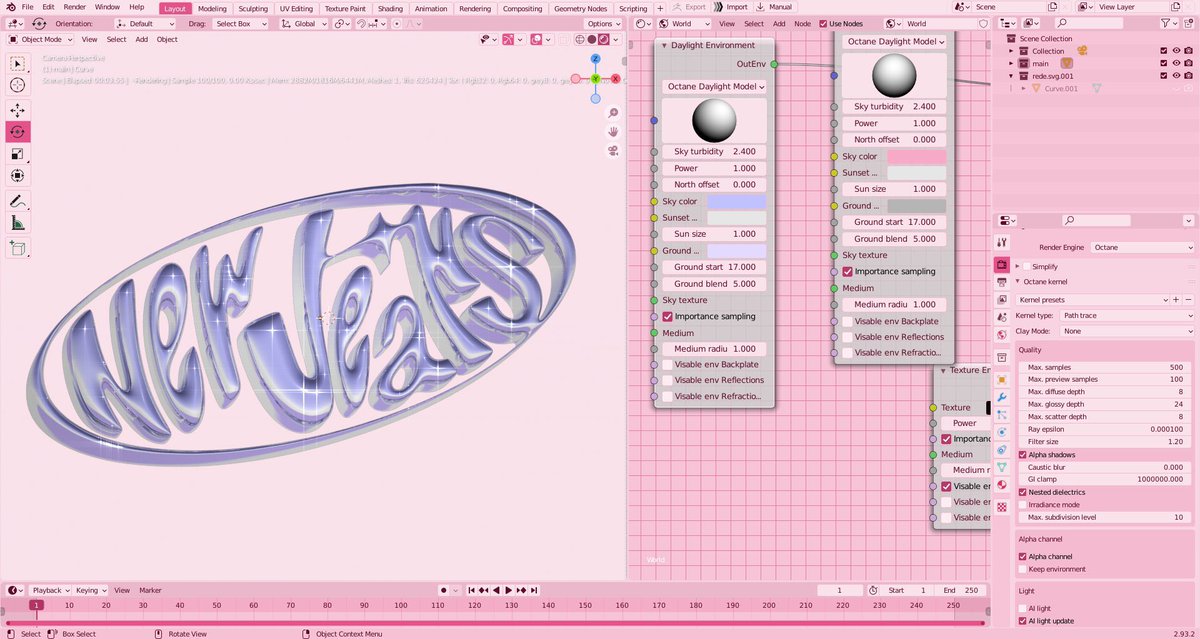The width and height of the screenshot is (1200, 639).
Task: Open the Render properties tab icon
Action: pyautogui.click(x=1002, y=265)
